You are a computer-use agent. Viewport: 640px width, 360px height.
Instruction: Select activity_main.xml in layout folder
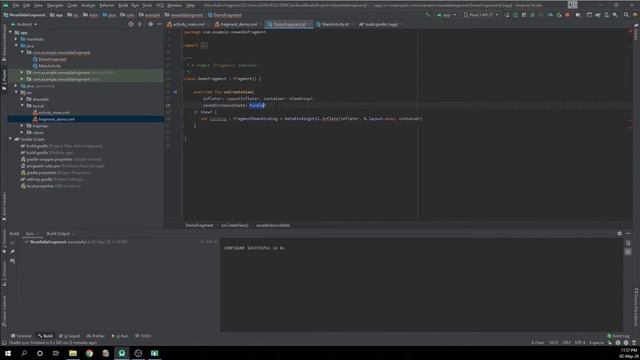click(x=51, y=113)
